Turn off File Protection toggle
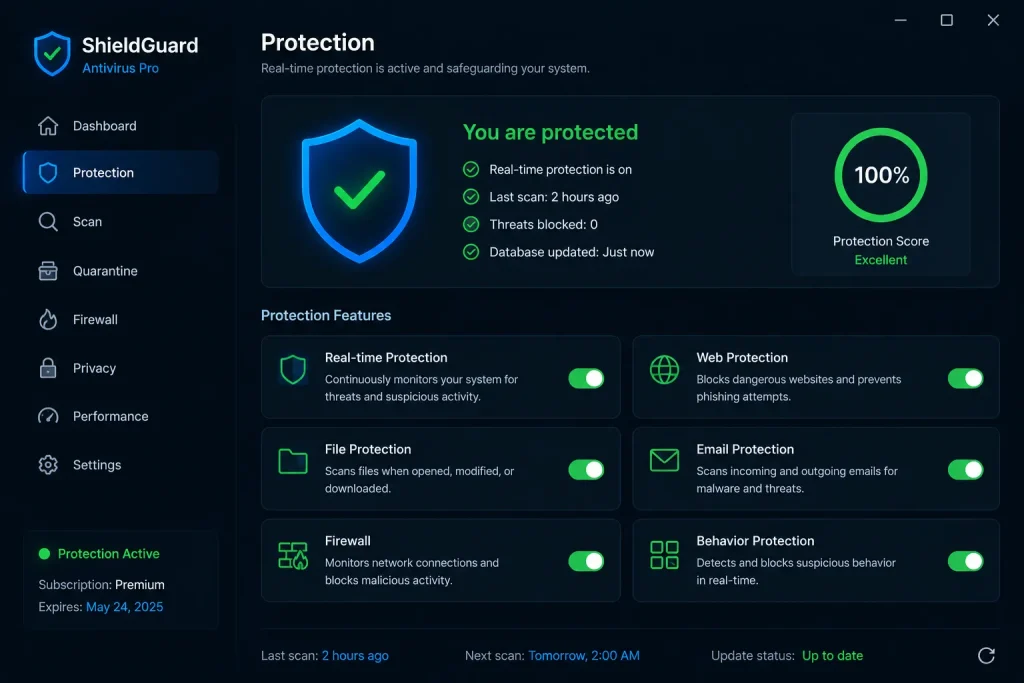 586,469
